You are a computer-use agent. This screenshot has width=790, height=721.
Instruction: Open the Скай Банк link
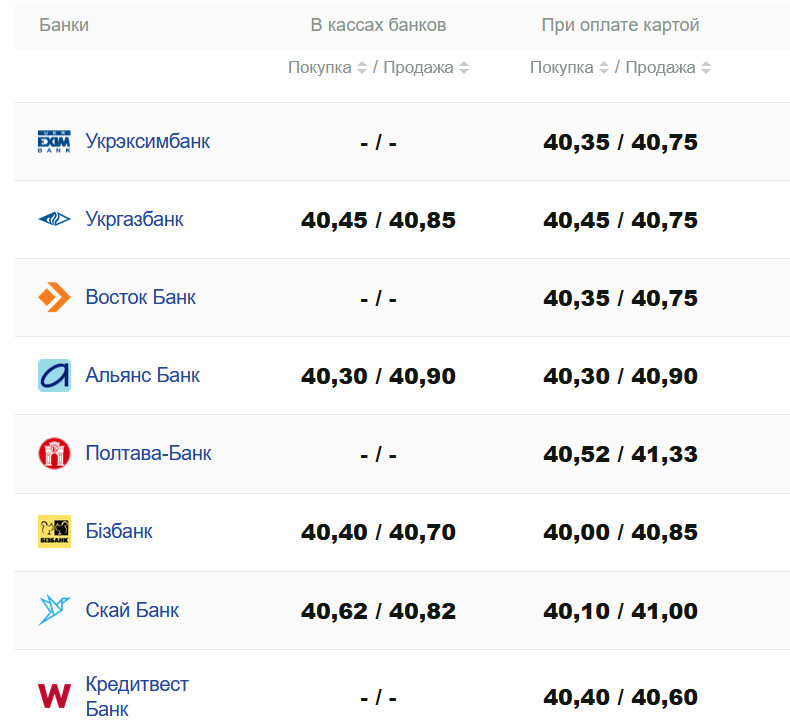tap(133, 609)
